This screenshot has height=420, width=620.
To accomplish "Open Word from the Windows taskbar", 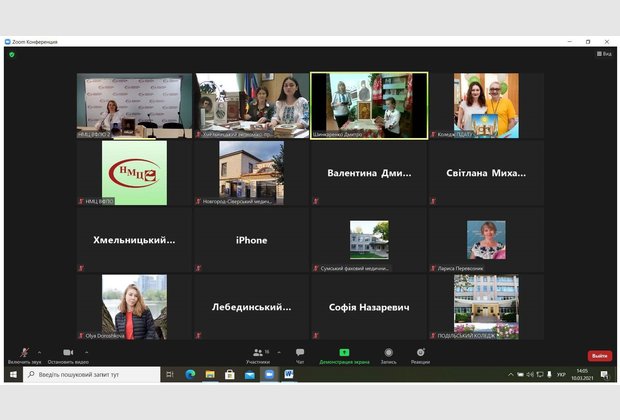I will (x=289, y=374).
